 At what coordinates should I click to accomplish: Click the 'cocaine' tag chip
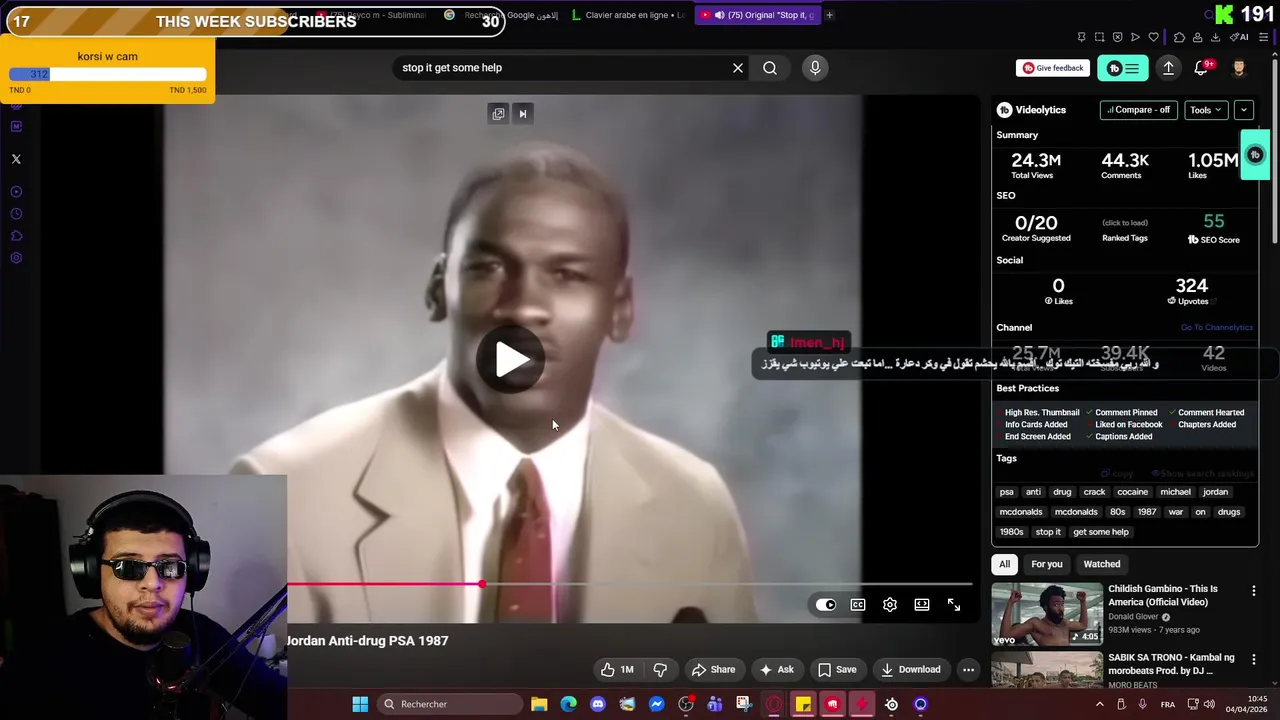click(1132, 492)
